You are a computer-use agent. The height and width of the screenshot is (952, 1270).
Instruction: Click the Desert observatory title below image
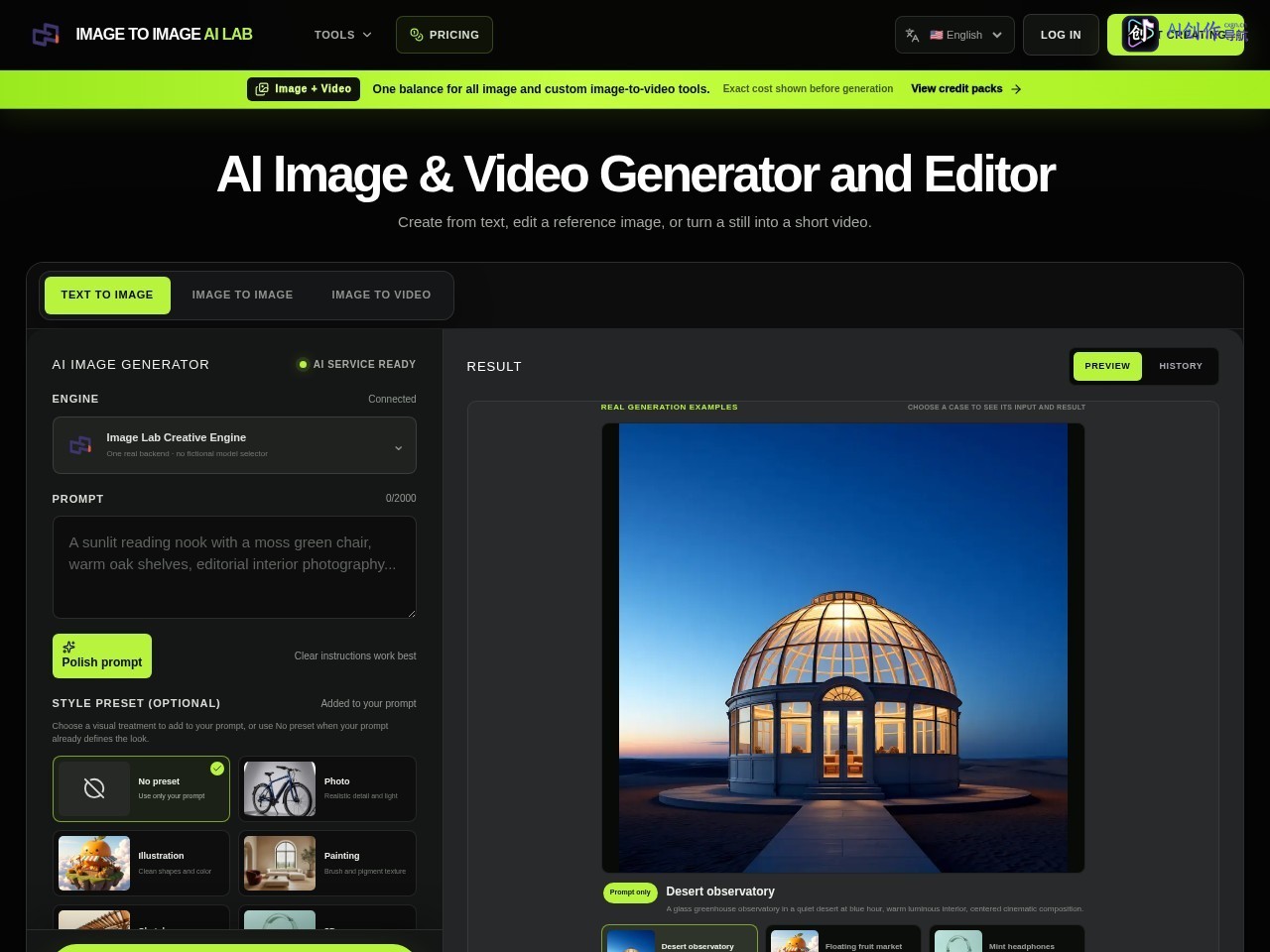click(720, 892)
